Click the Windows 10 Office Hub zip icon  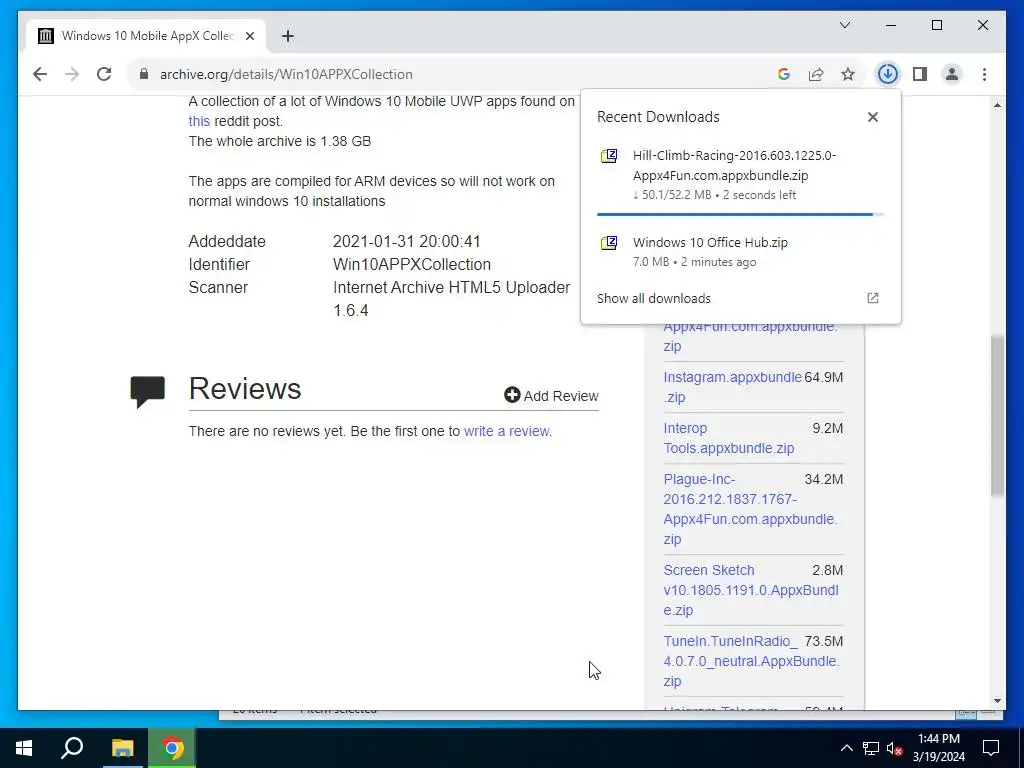(609, 243)
